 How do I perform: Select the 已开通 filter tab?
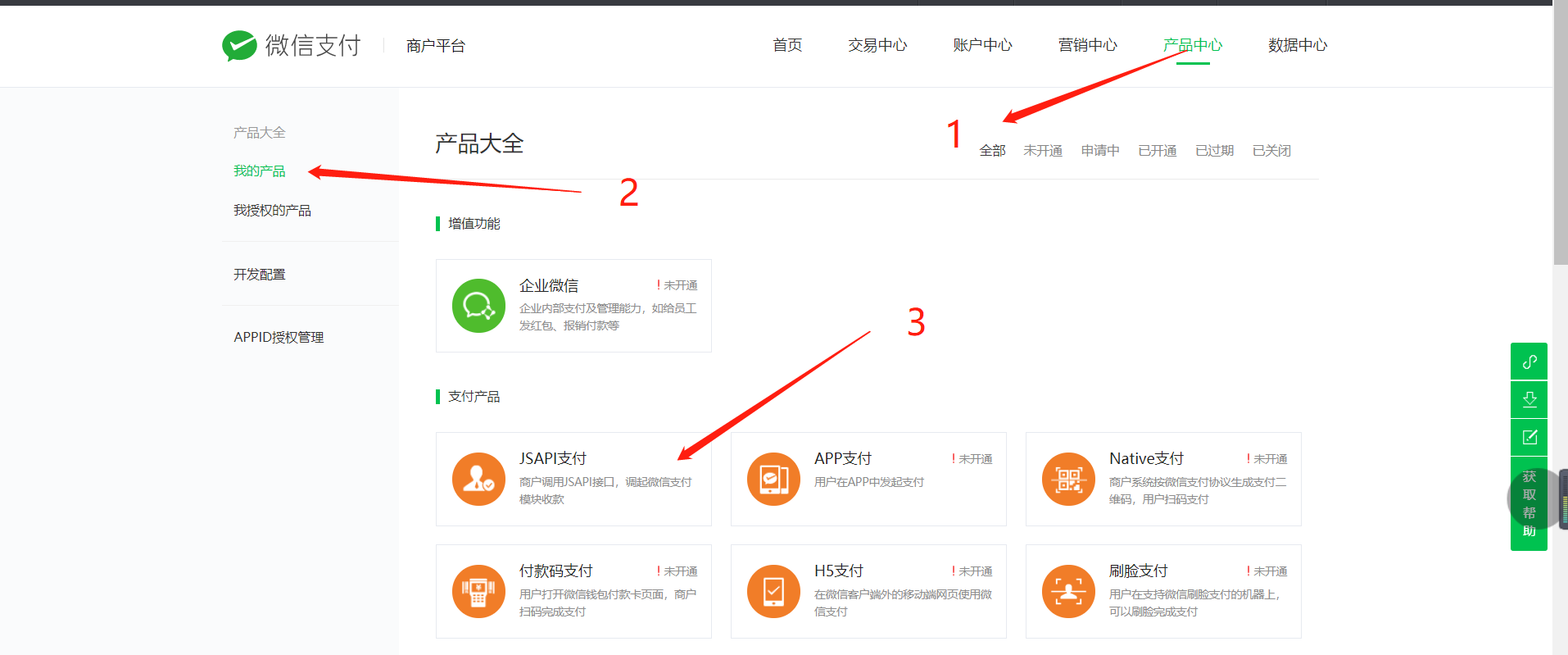[1158, 151]
